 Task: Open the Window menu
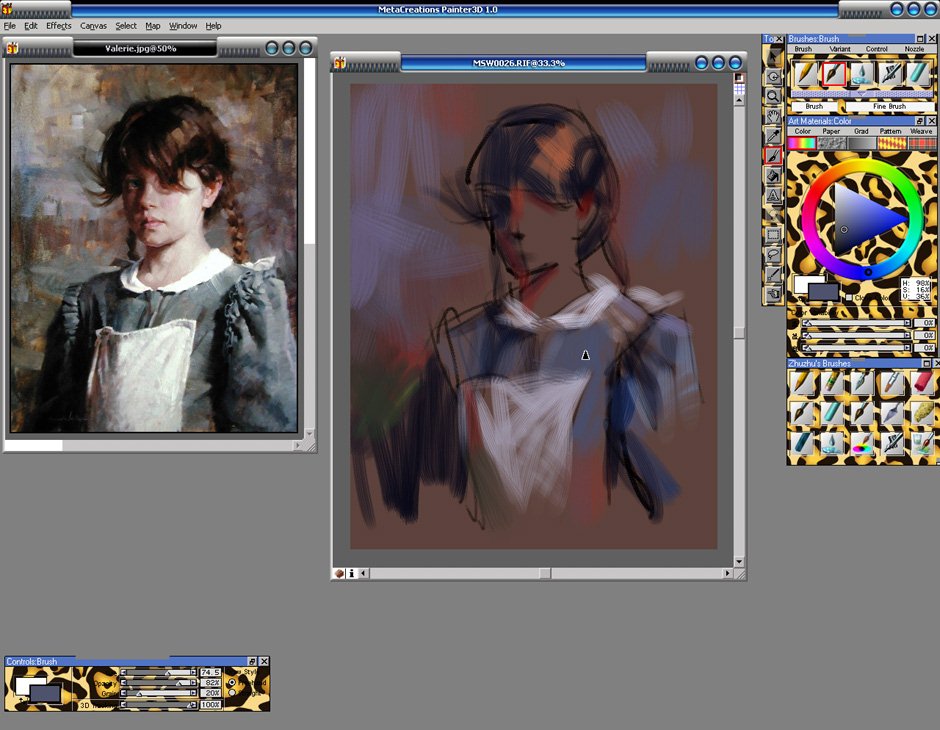click(x=183, y=26)
